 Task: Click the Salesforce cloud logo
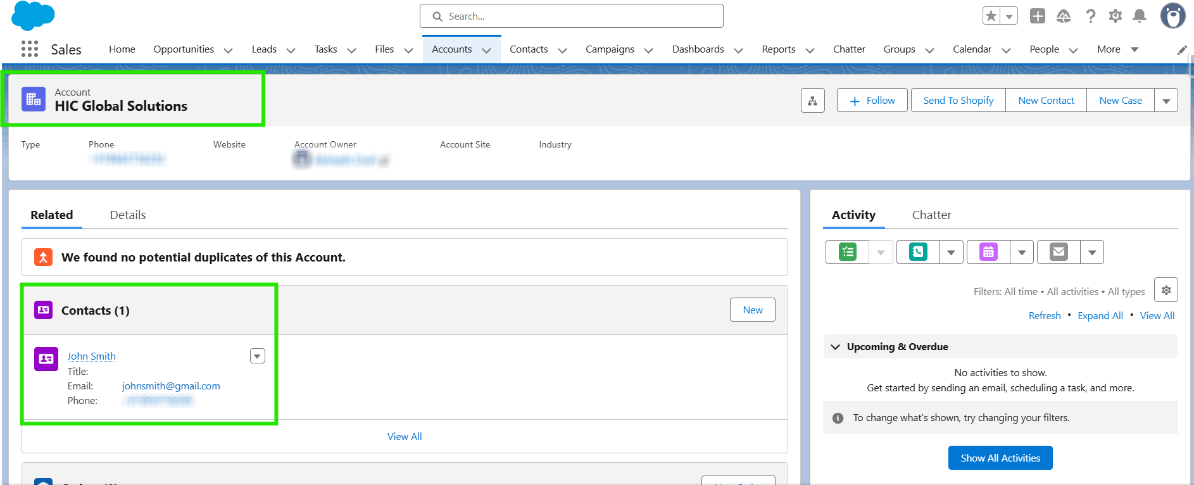pos(34,14)
